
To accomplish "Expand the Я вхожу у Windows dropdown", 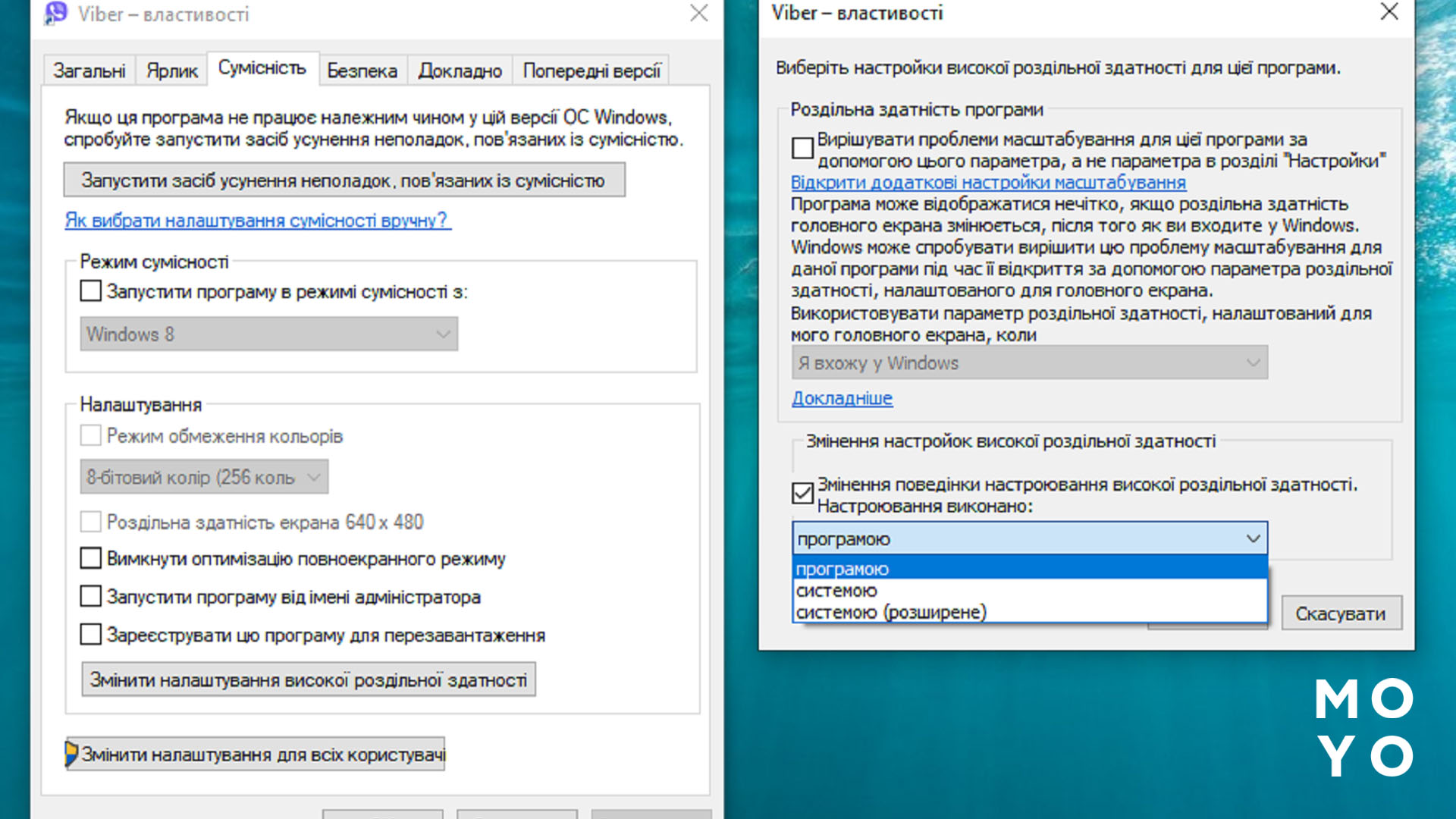I will point(1030,363).
